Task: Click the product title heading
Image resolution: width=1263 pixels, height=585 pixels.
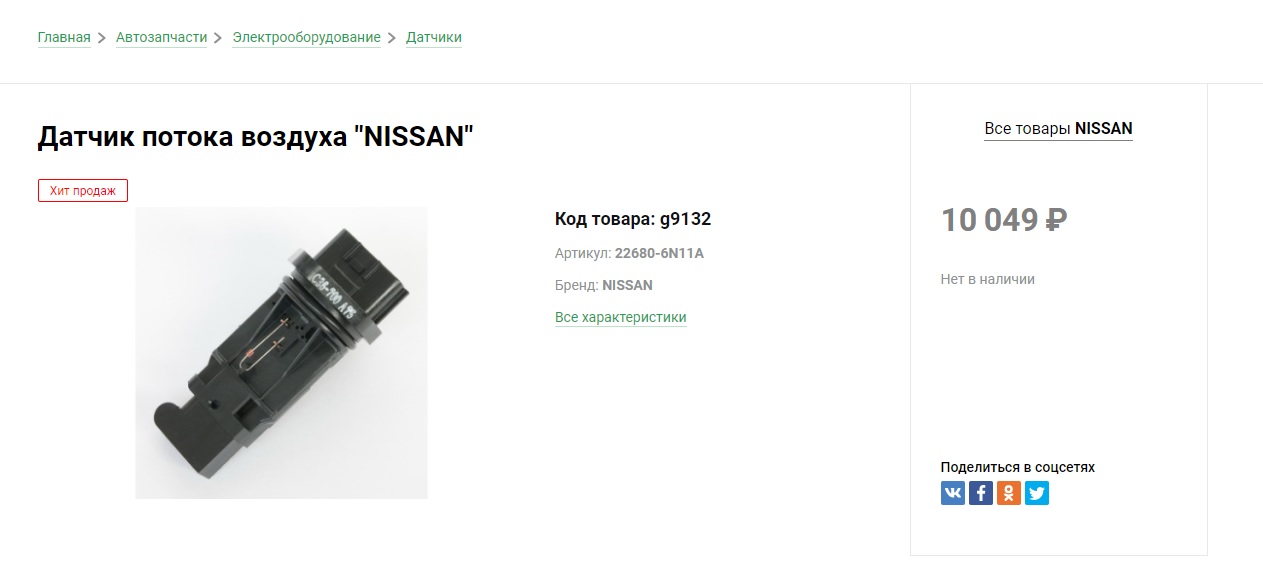Action: (x=255, y=137)
